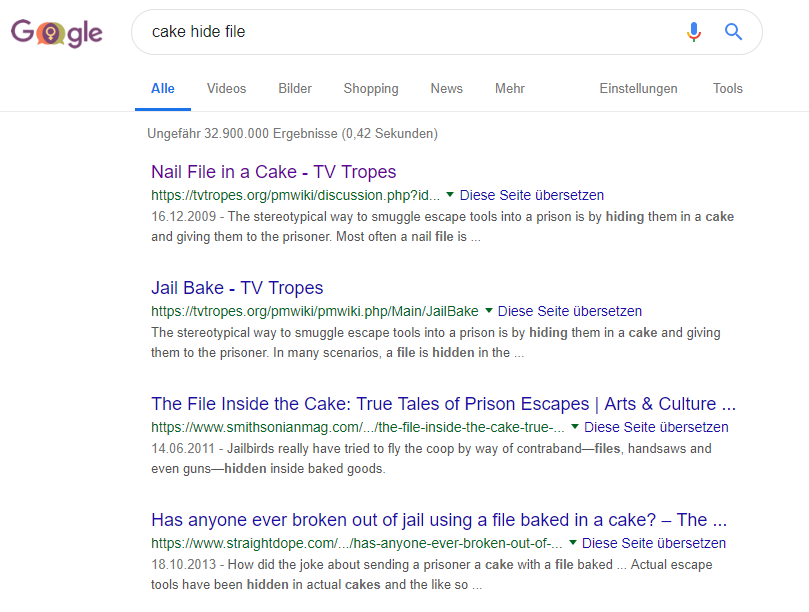
Task: Expand dropdown arrow beside straightdope URL
Action: coord(572,543)
